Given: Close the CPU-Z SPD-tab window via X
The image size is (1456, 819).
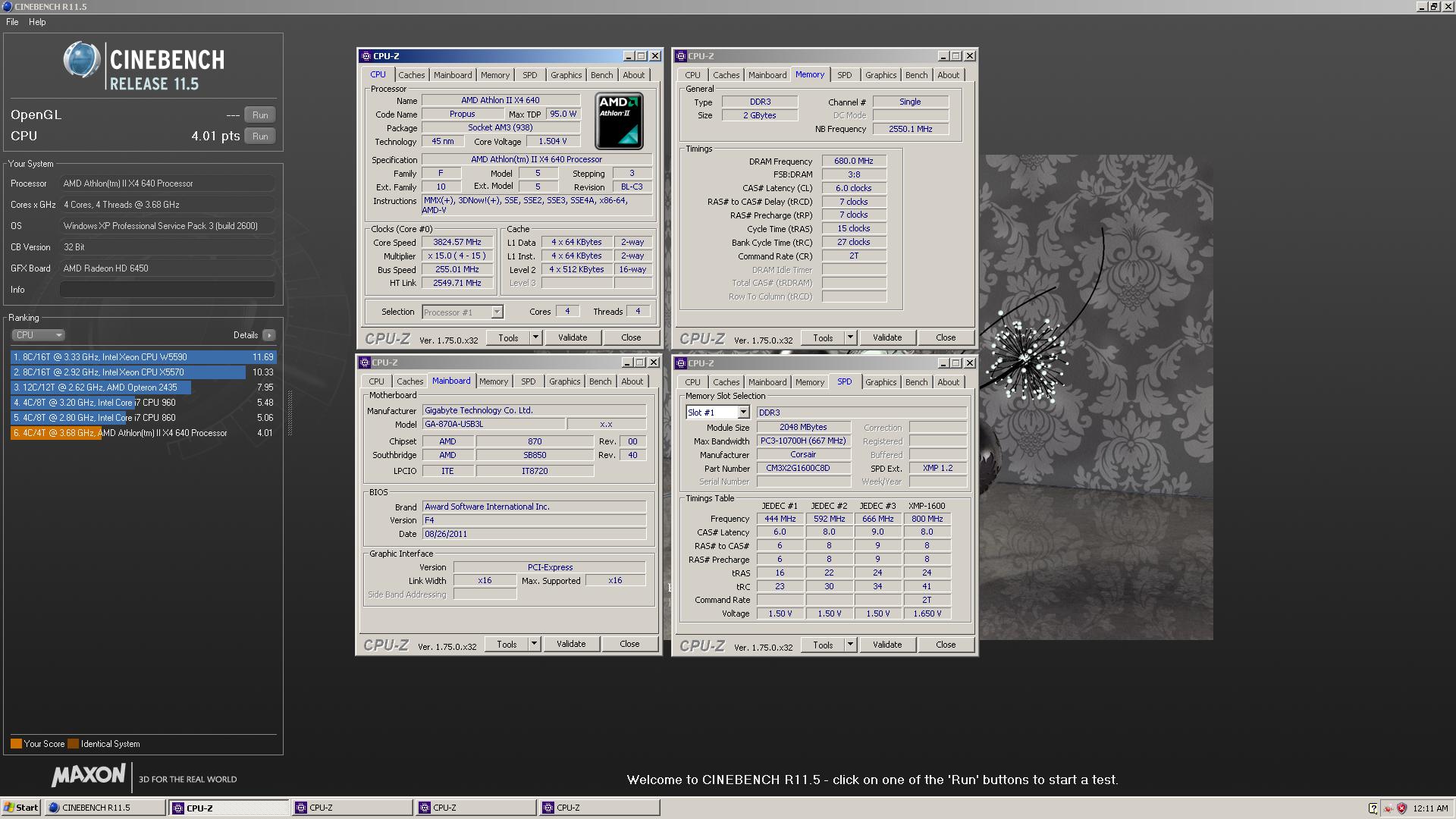Looking at the screenshot, I should [969, 363].
